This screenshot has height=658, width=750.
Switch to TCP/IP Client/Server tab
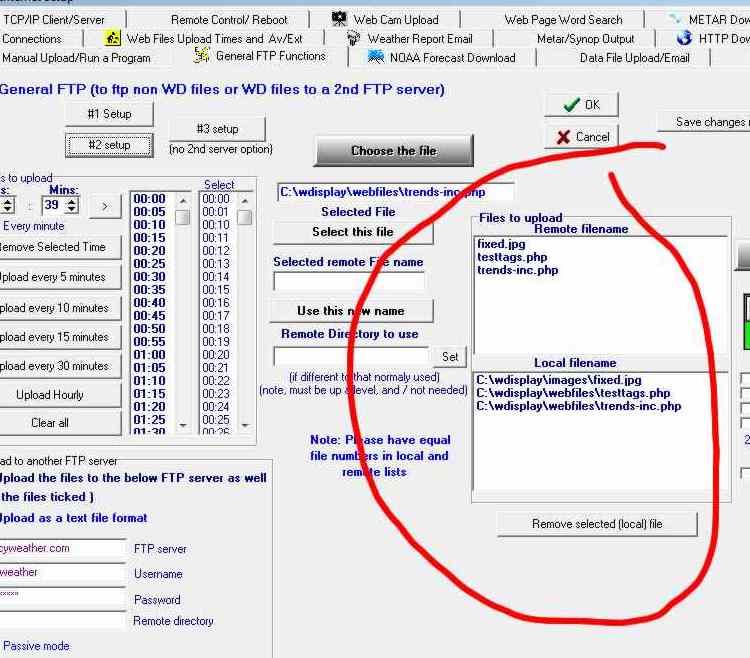tap(54, 20)
